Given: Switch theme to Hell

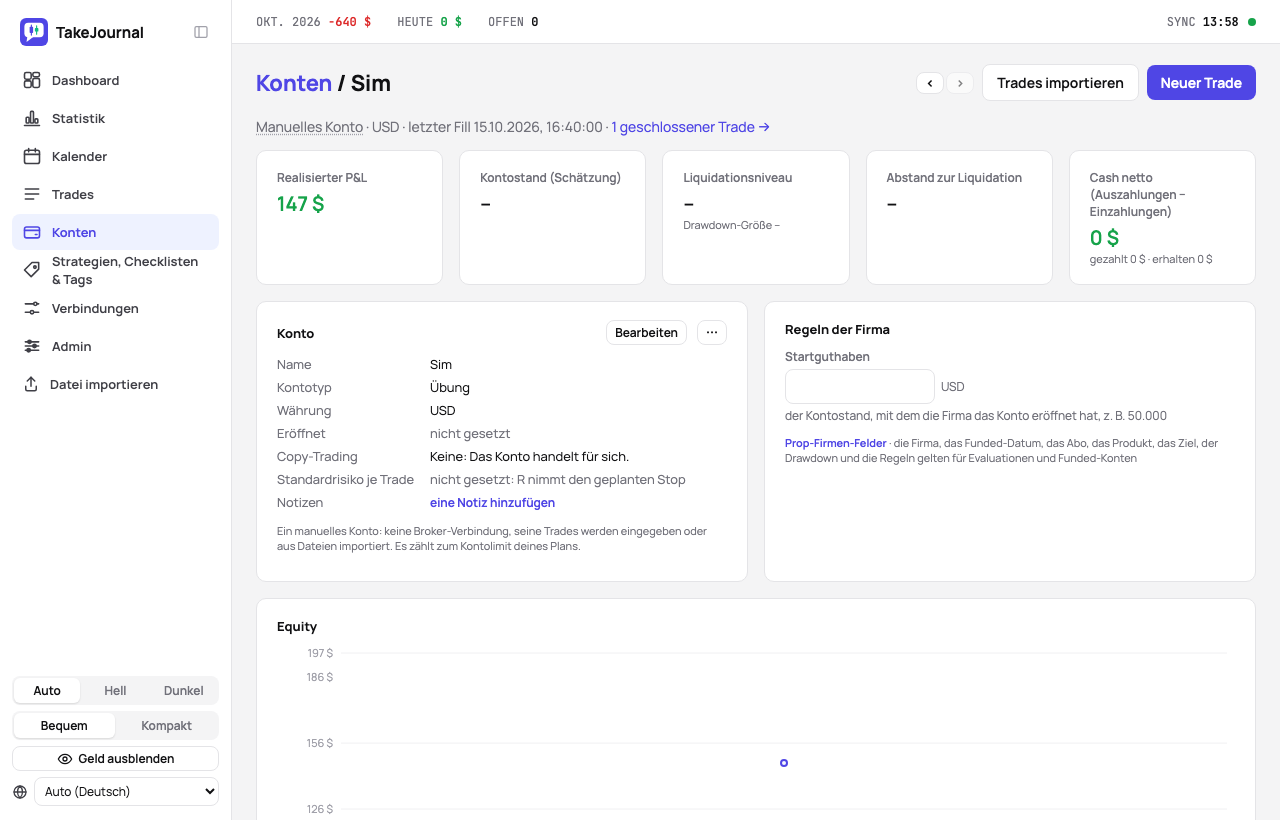Looking at the screenshot, I should [x=115, y=690].
